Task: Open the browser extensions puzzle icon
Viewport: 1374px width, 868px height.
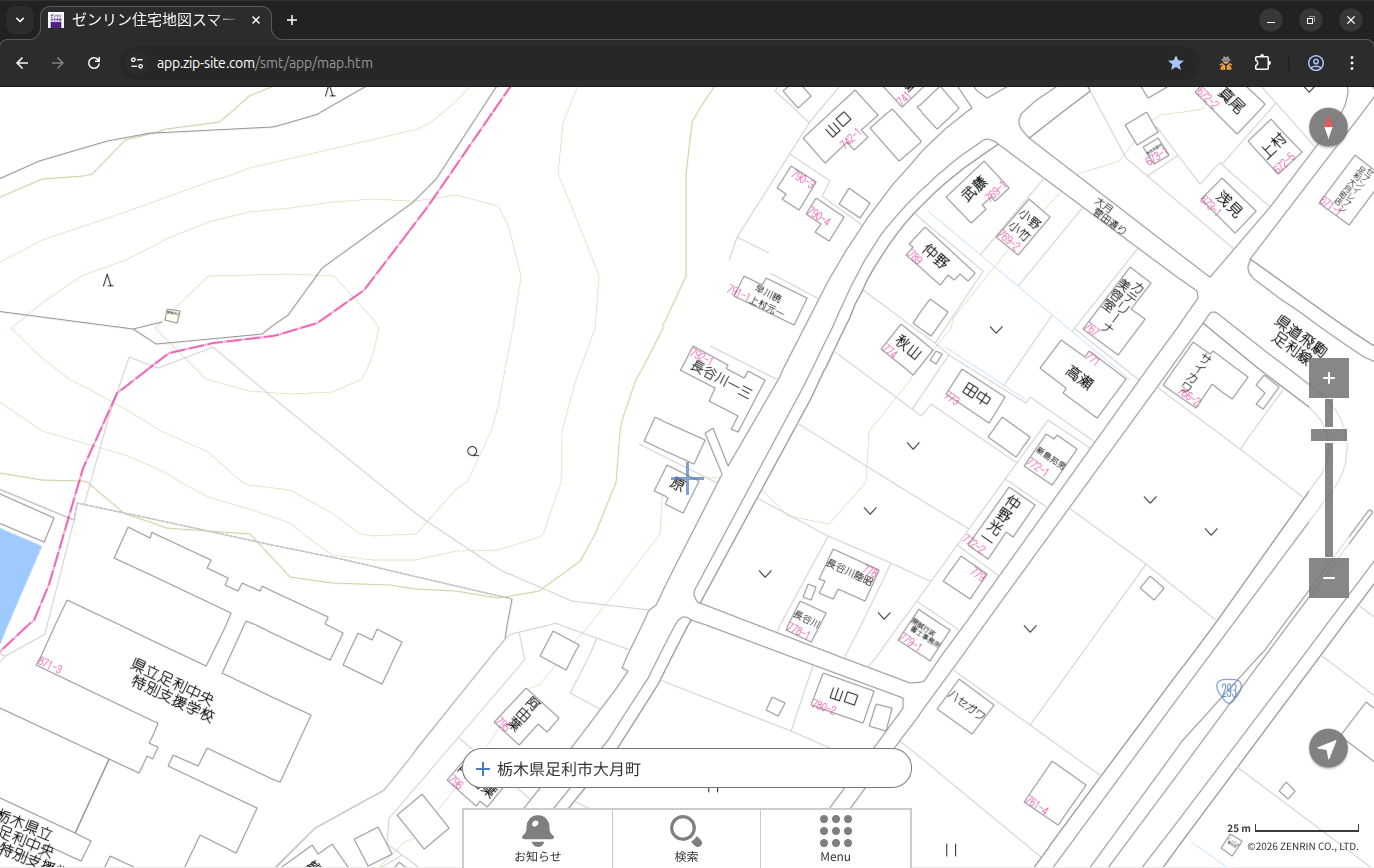Action: [1262, 63]
